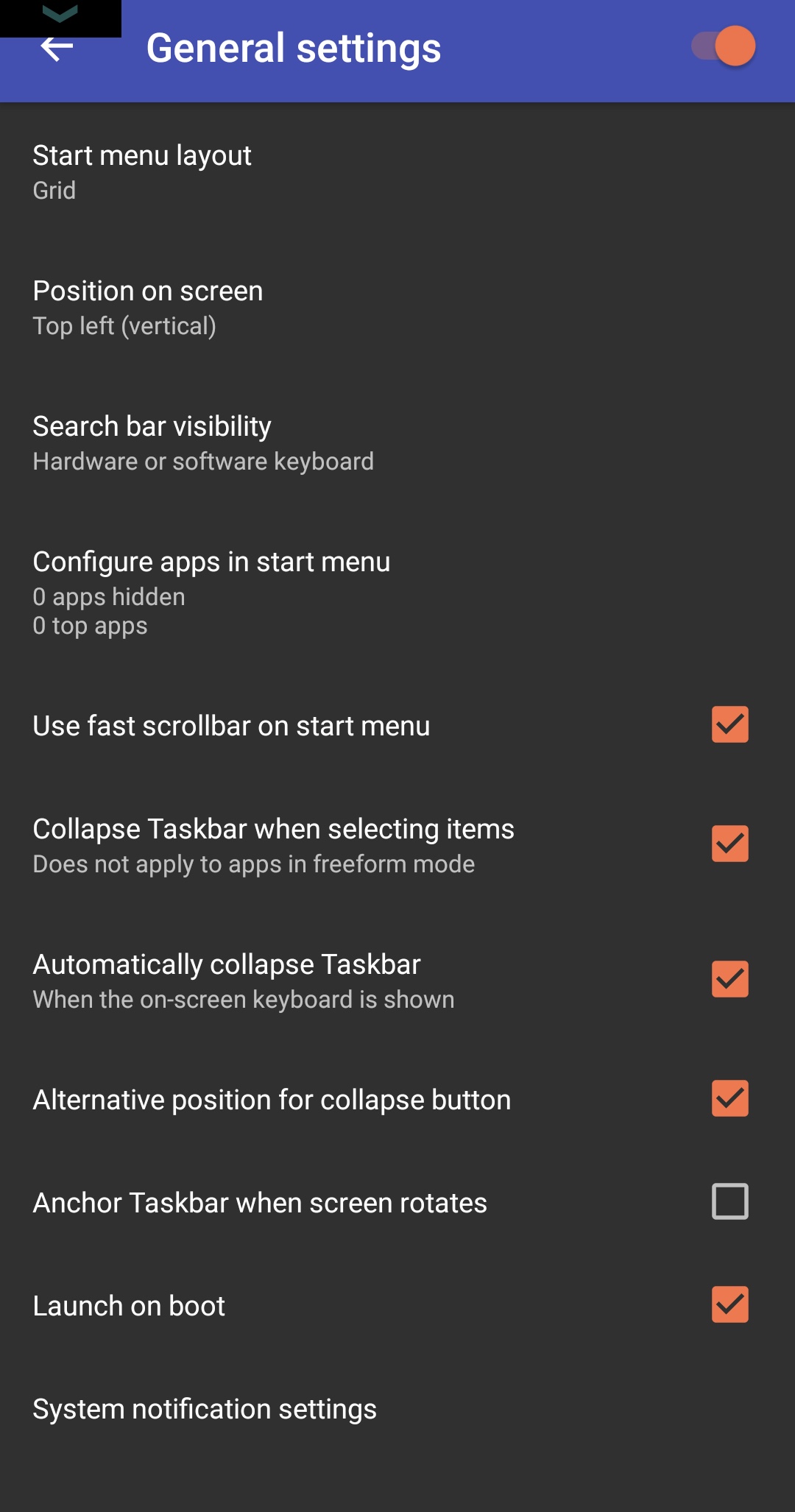Image resolution: width=795 pixels, height=1512 pixels.
Task: Tap the 0 apps hidden summary
Action: (109, 597)
